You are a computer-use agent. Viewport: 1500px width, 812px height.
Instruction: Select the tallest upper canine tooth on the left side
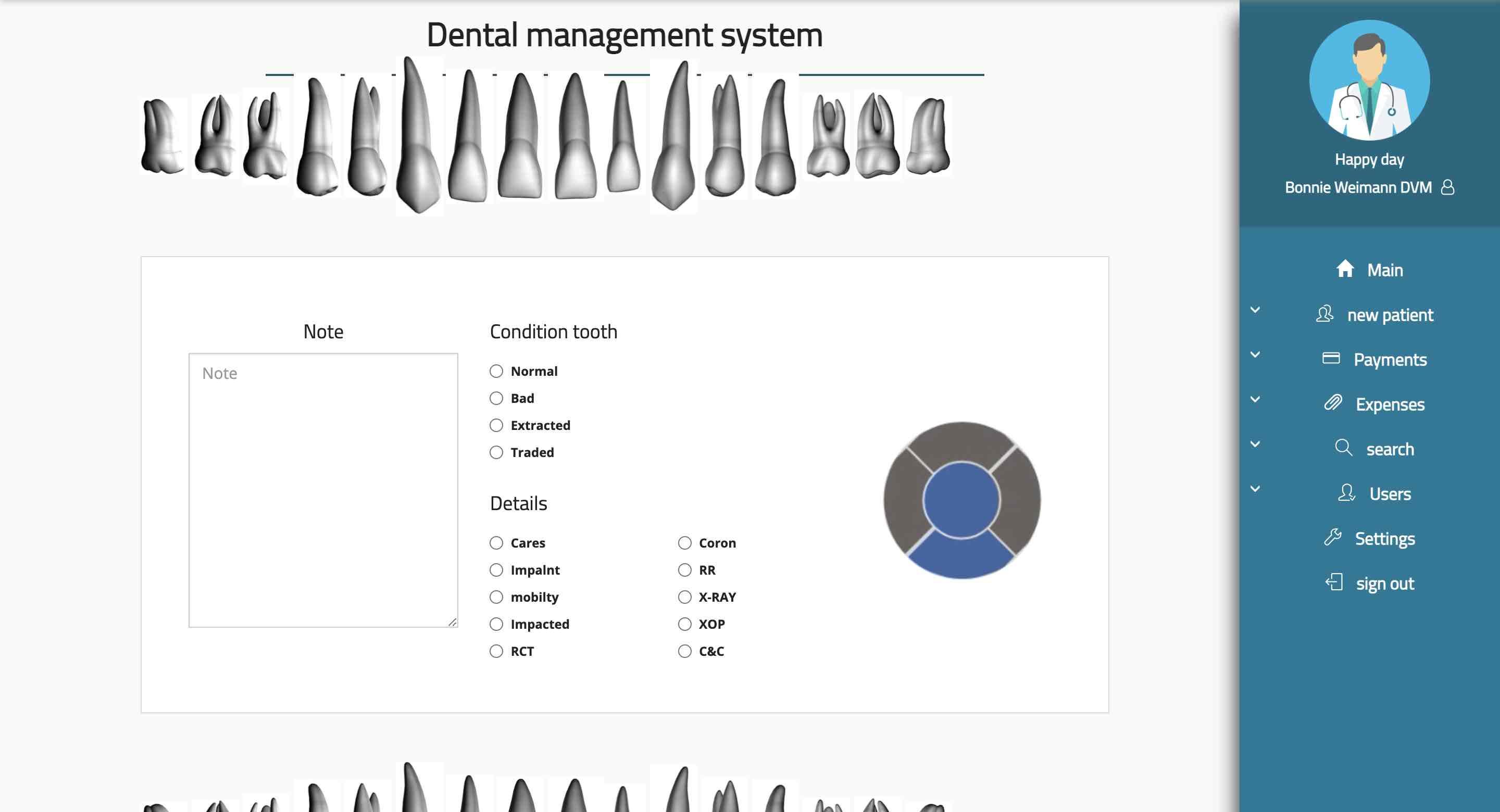pos(418,136)
